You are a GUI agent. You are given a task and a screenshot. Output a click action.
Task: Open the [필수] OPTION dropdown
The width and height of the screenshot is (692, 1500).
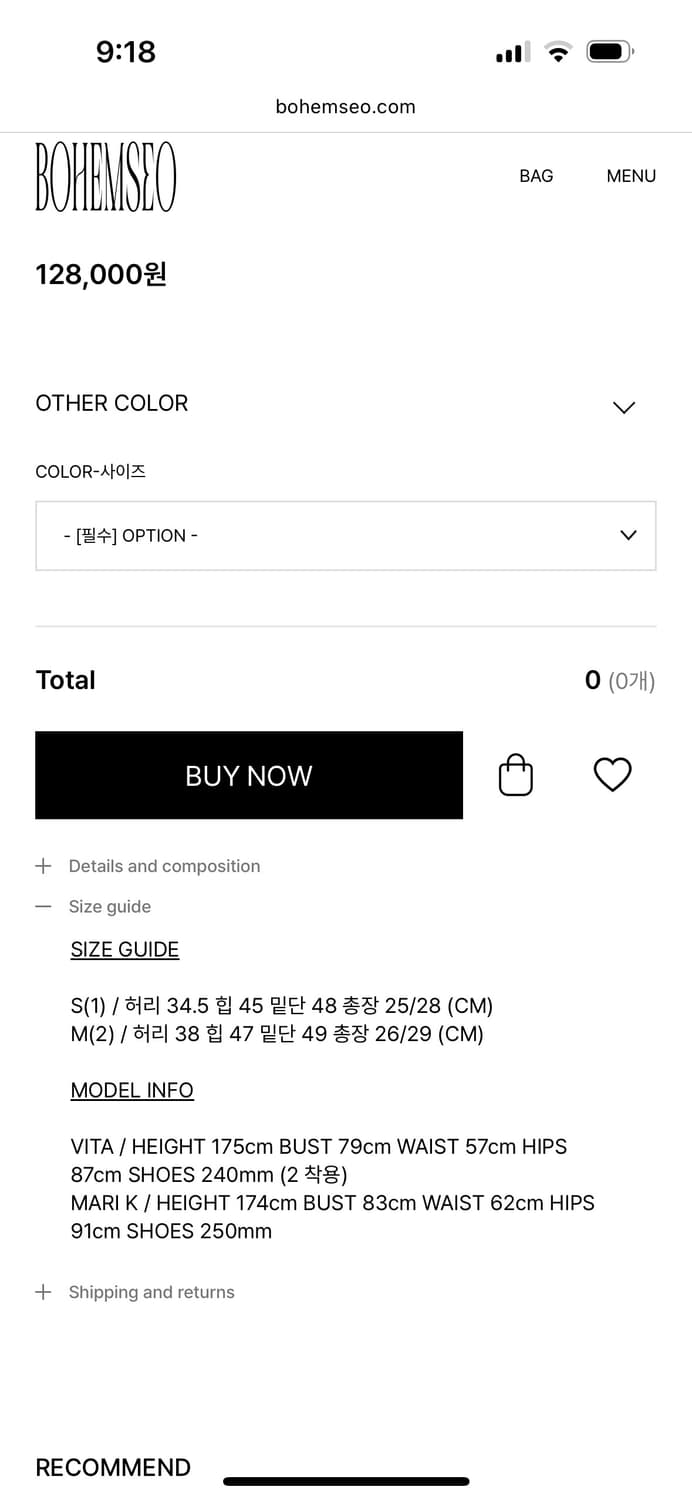(x=345, y=536)
